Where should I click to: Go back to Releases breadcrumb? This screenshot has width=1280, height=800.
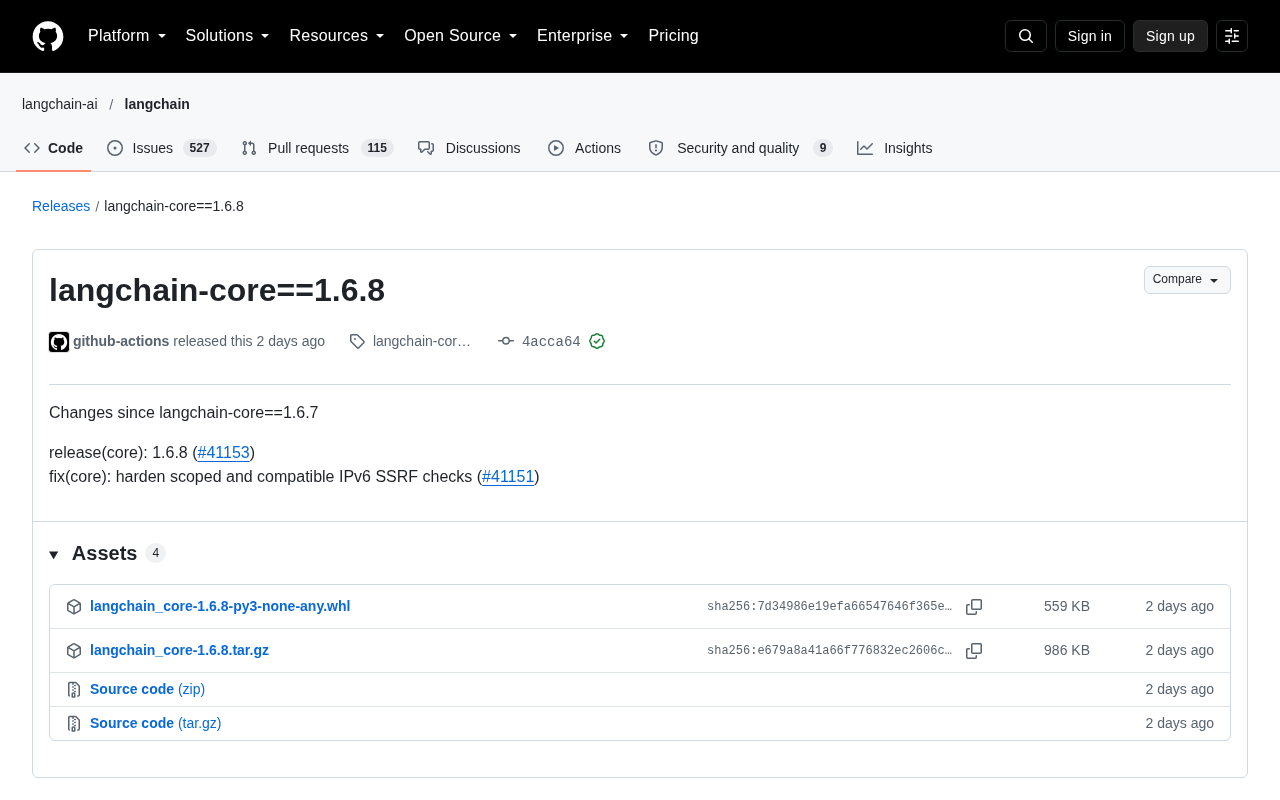pyautogui.click(x=61, y=206)
